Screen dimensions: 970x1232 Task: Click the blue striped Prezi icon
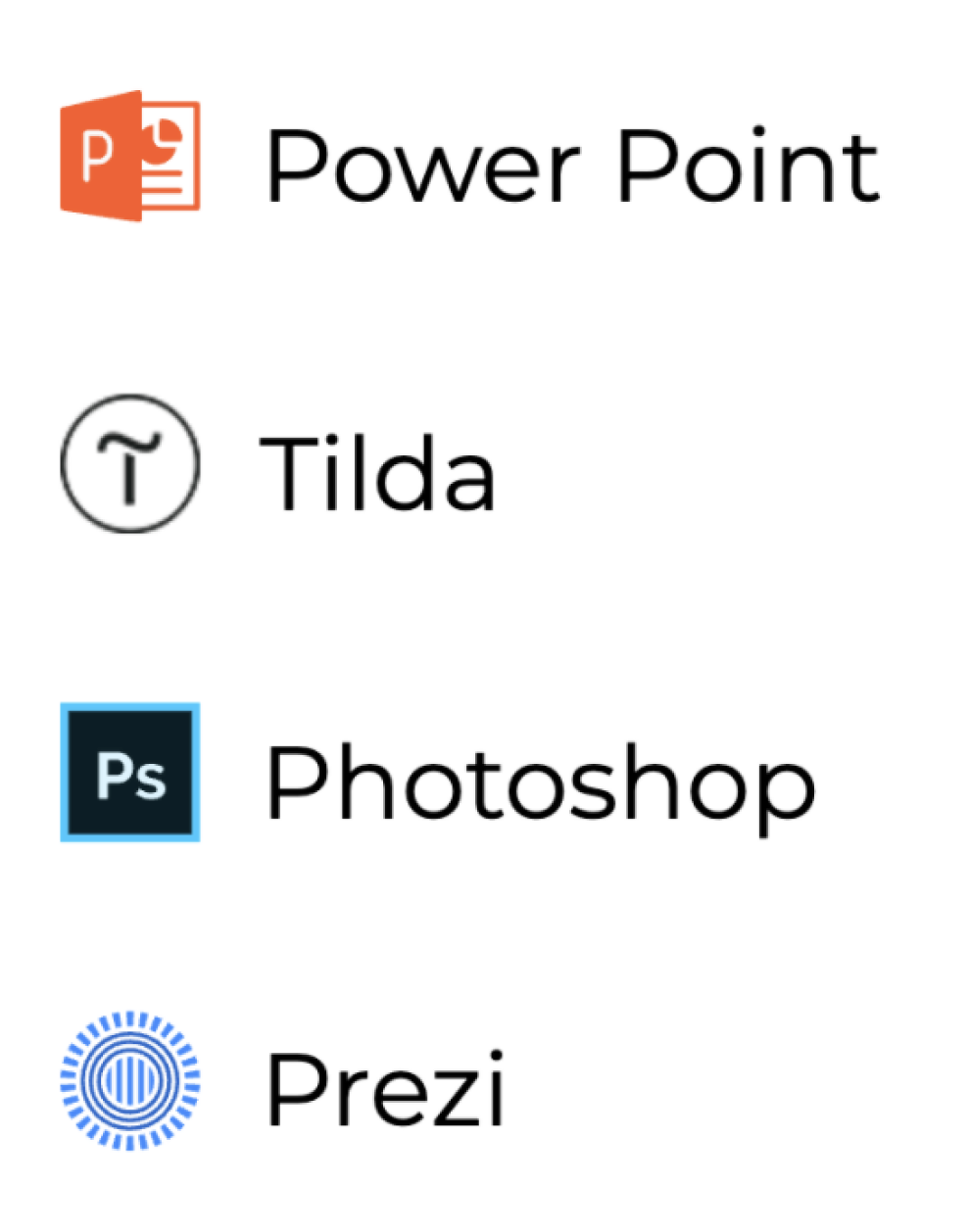[x=130, y=1080]
